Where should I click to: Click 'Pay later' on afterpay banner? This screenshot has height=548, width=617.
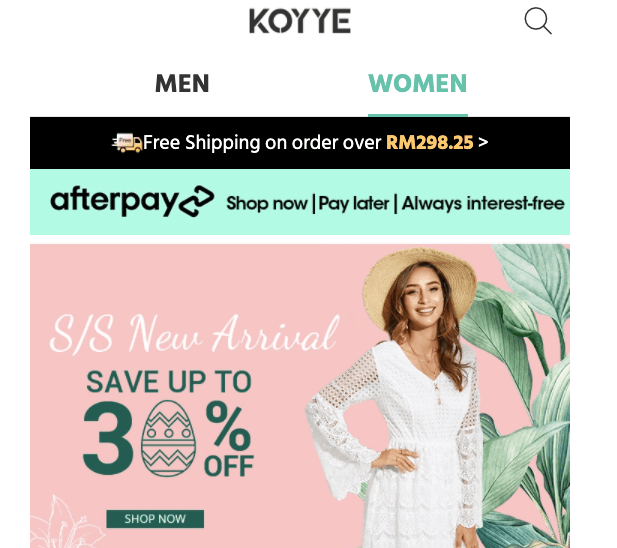(354, 204)
